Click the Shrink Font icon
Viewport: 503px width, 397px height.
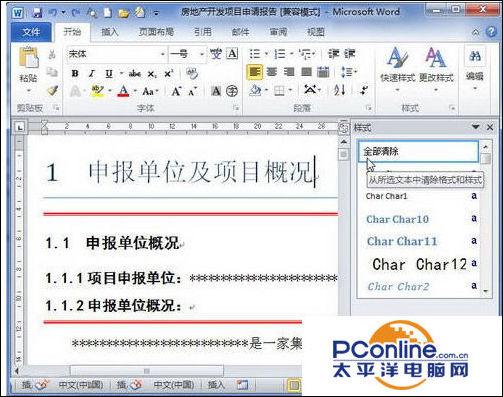point(192,91)
